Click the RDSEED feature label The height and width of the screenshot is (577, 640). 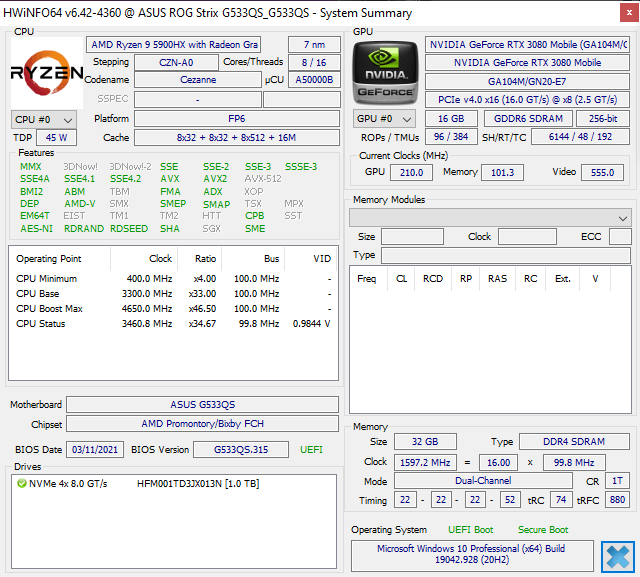click(129, 229)
